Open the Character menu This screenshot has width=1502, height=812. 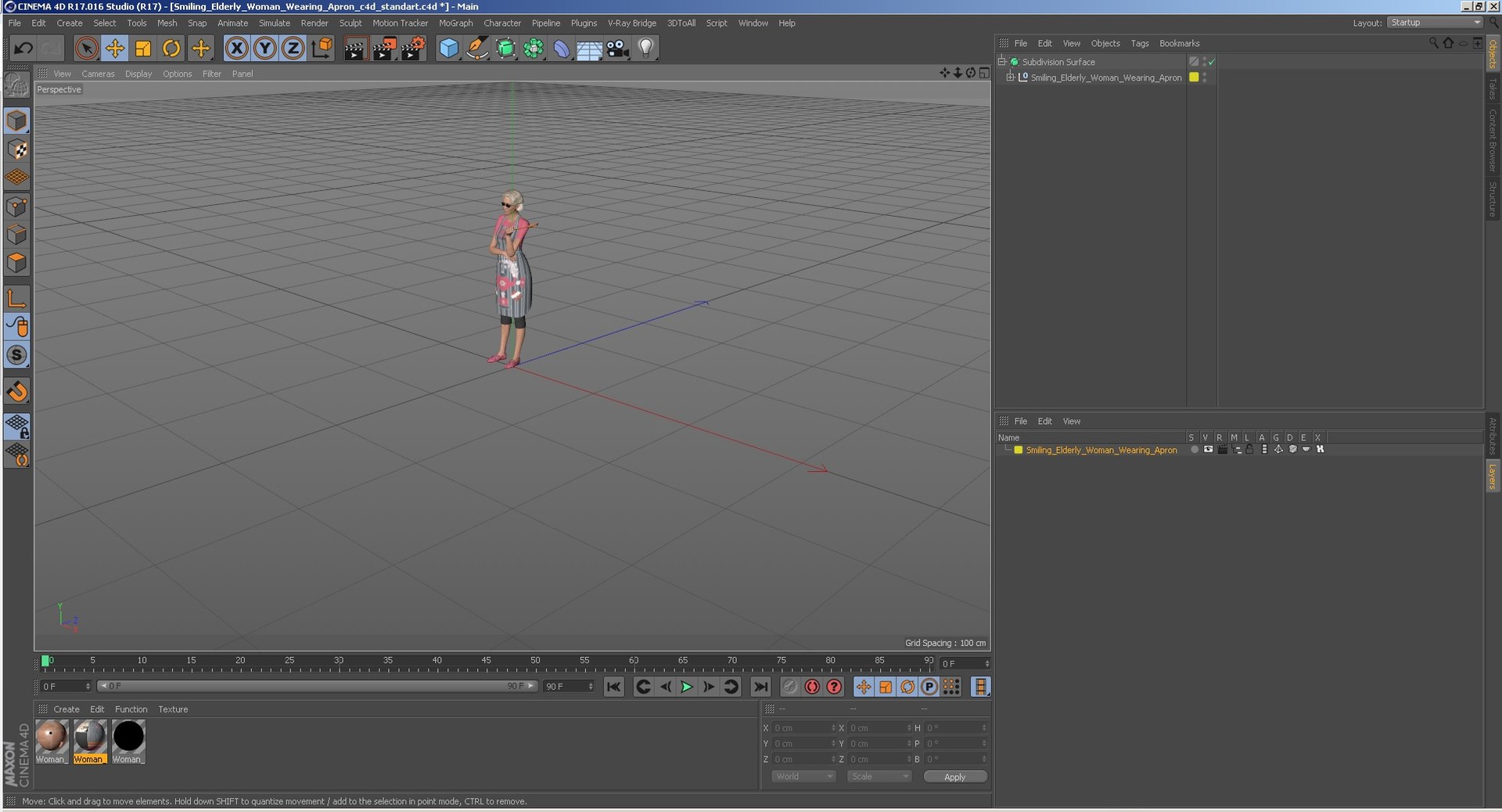[502, 23]
